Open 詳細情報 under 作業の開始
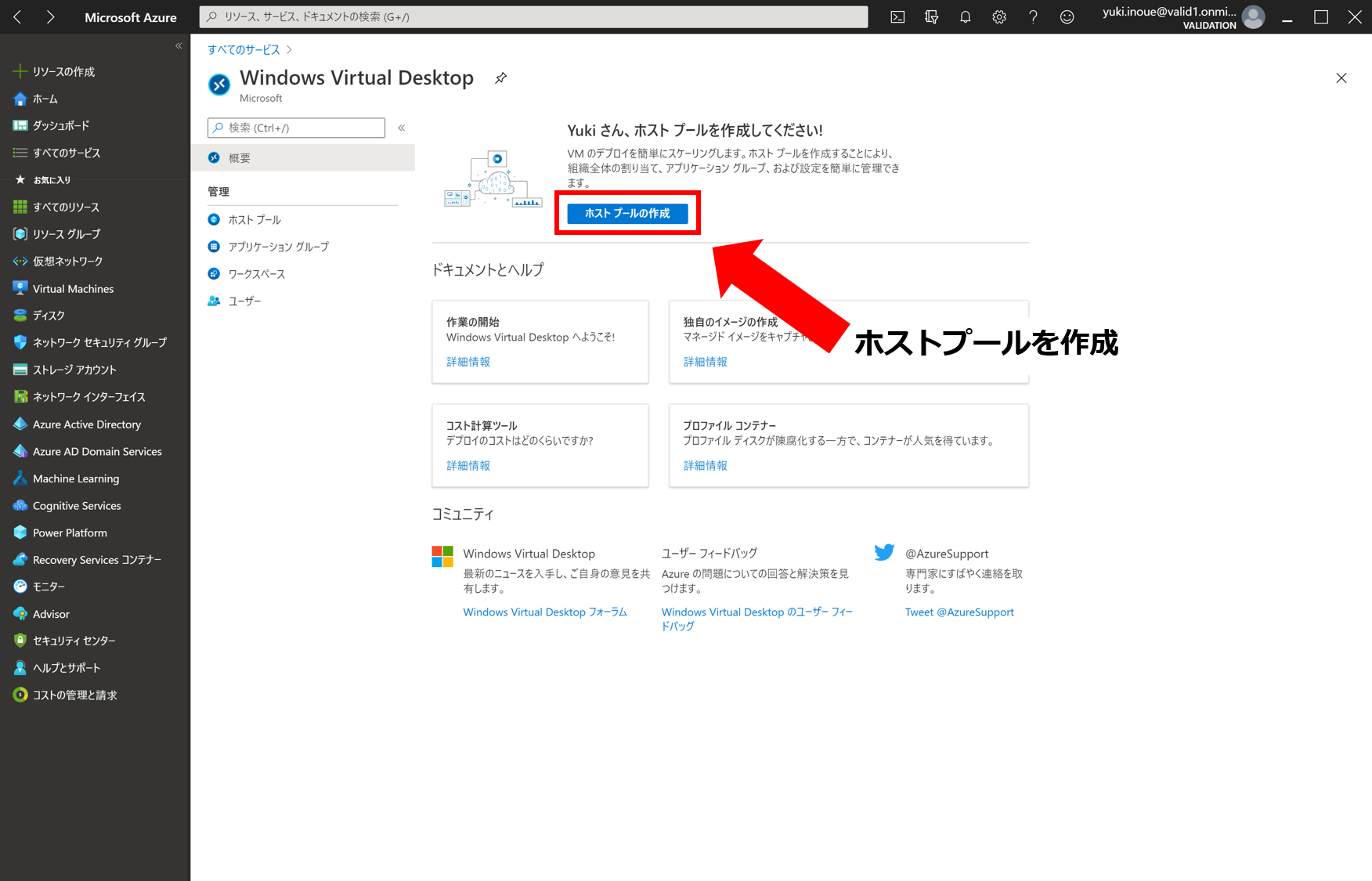The width and height of the screenshot is (1372, 881). click(x=468, y=362)
